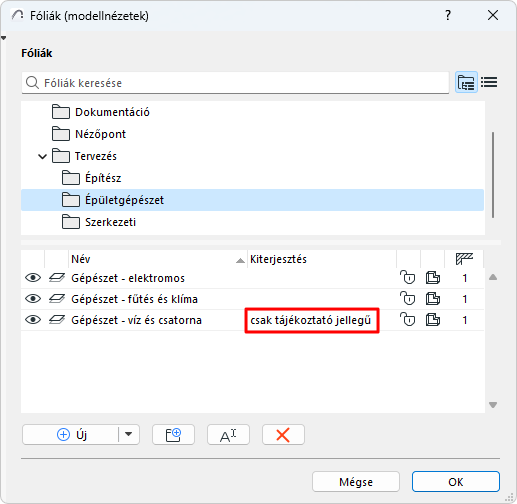Toggle solid/wireframe mode for Gépészet - elektromos
Viewport: 517px width, 504px height.
(x=433, y=278)
